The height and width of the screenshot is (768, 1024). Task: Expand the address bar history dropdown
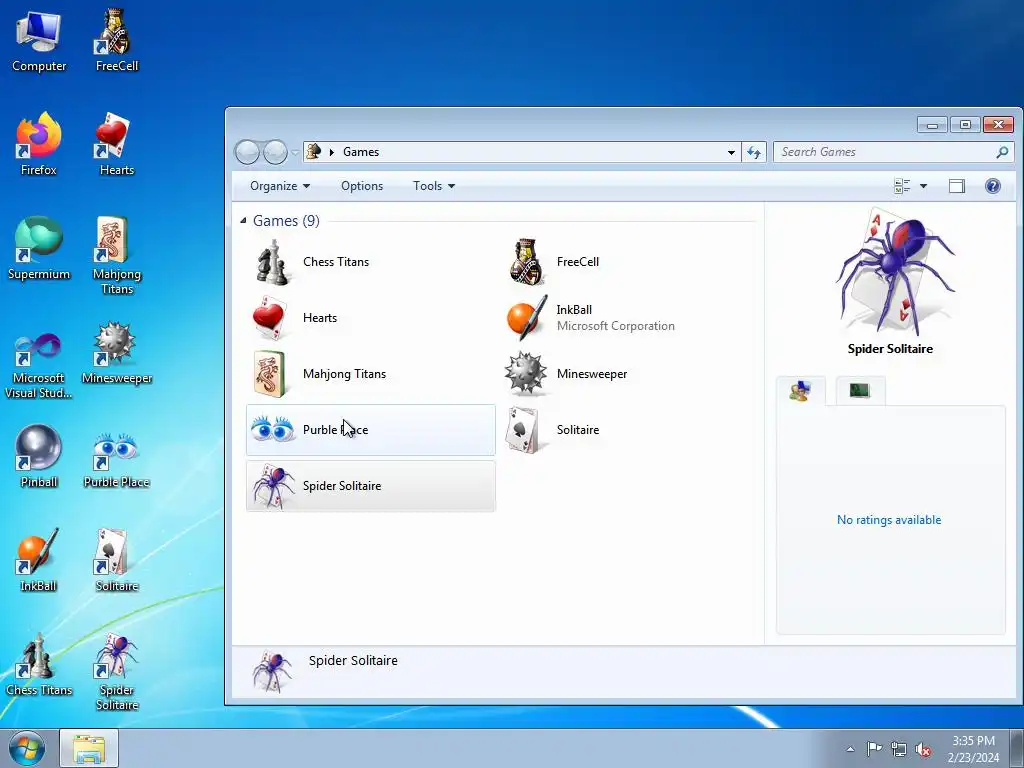pos(731,152)
